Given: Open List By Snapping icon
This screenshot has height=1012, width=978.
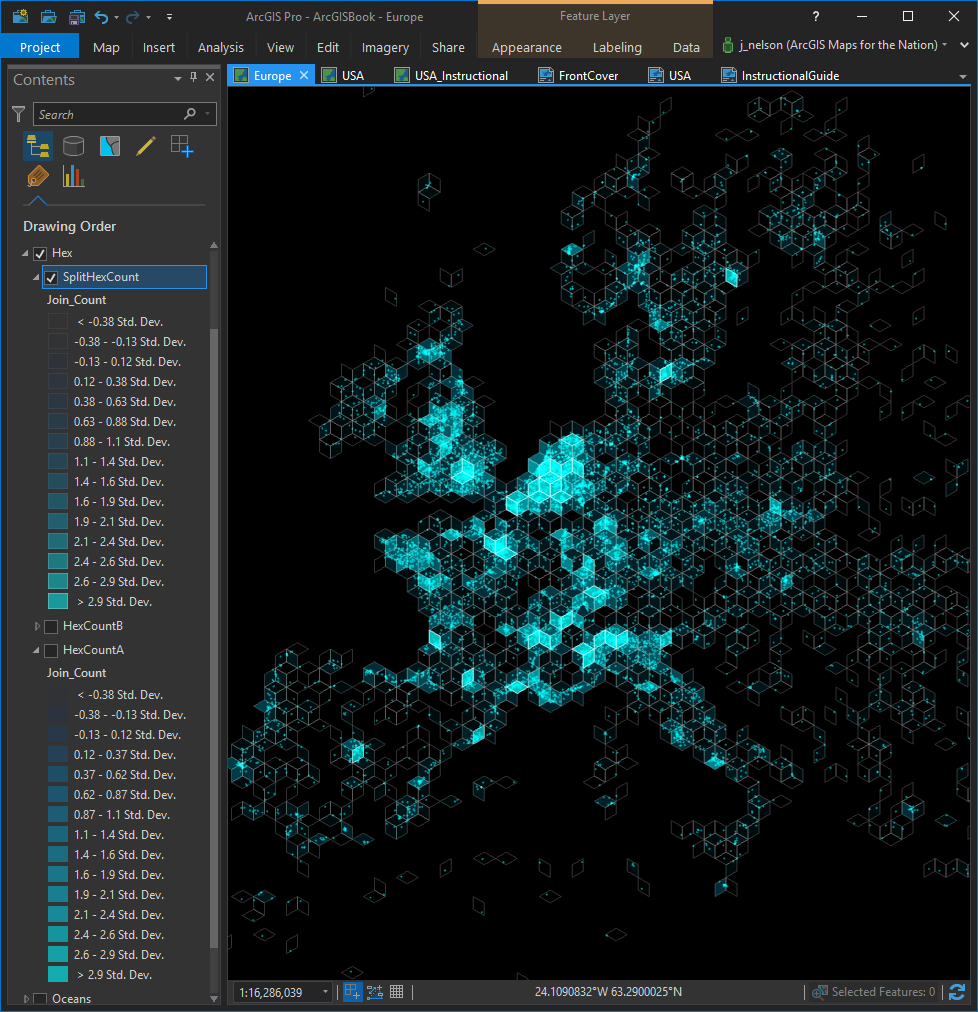Looking at the screenshot, I should pyautogui.click(x=181, y=146).
